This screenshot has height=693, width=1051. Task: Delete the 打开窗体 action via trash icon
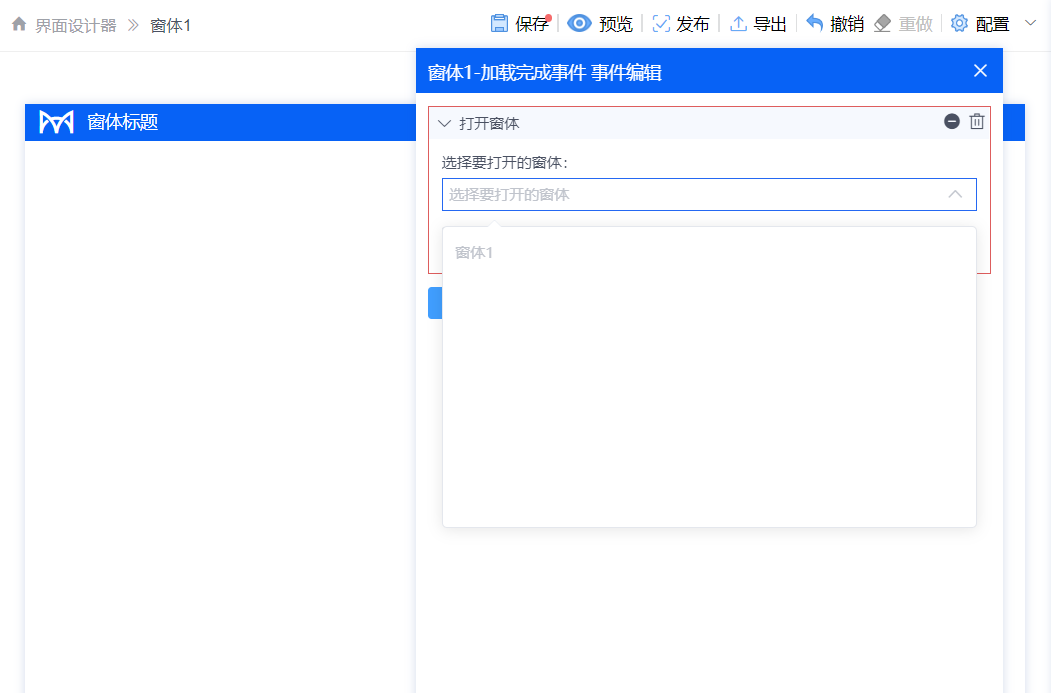(x=977, y=121)
